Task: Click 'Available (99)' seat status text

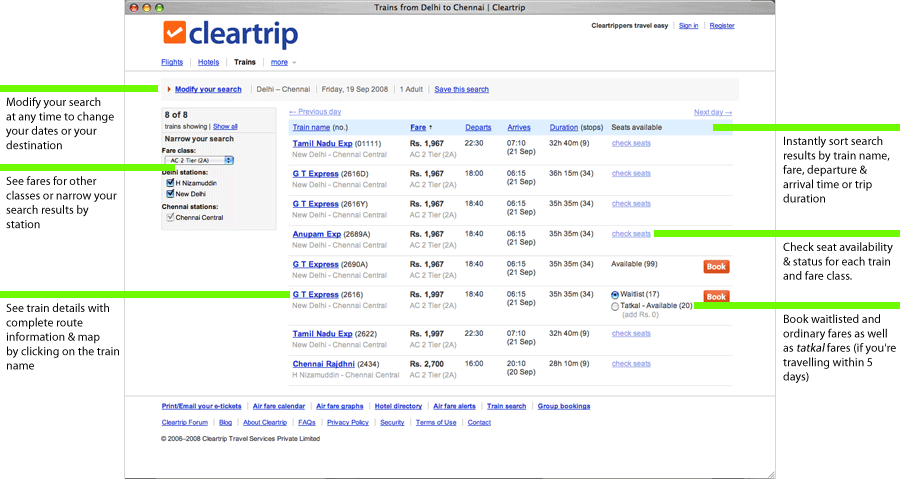Action: (x=634, y=264)
